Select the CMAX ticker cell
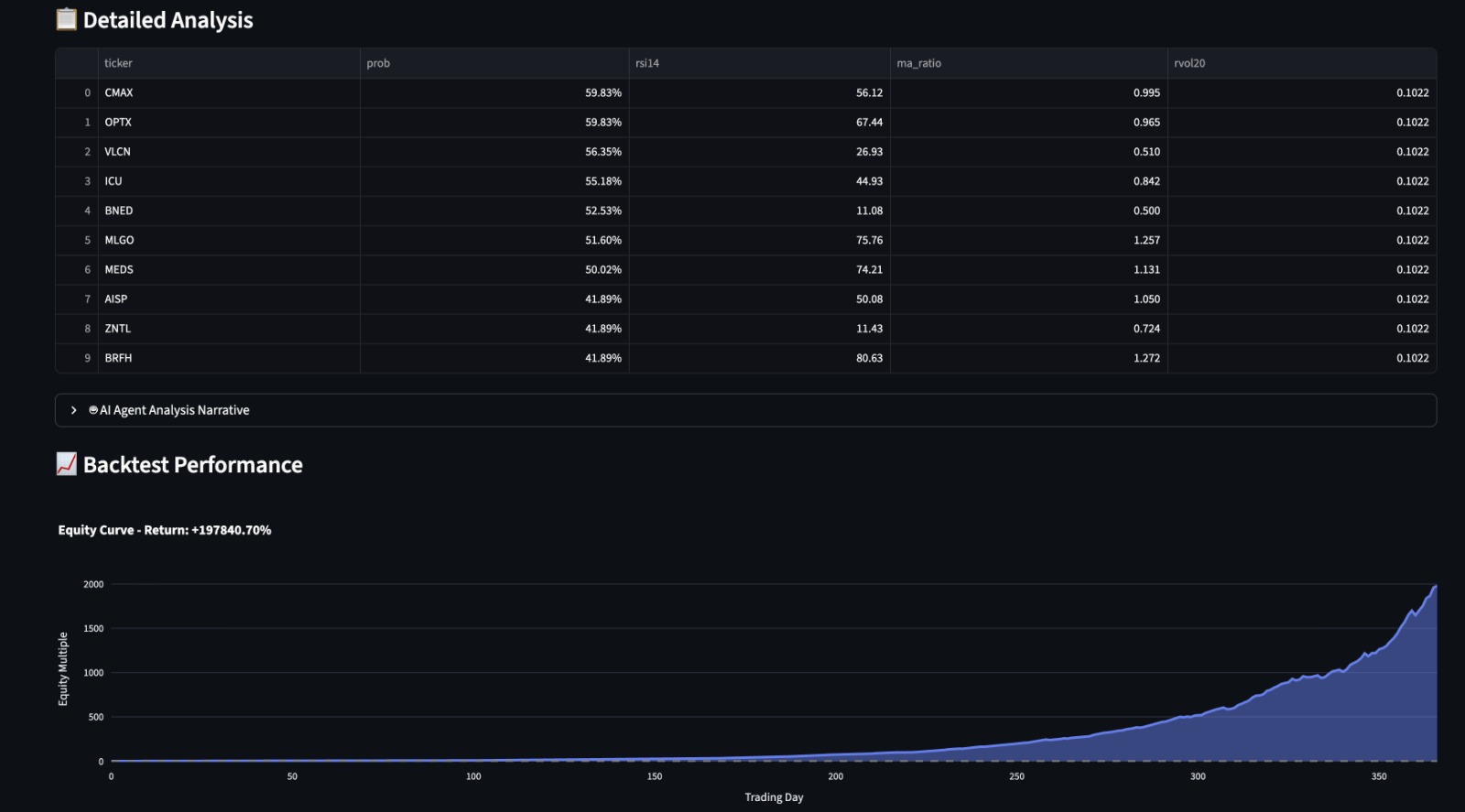The height and width of the screenshot is (812, 1465). coord(229,92)
